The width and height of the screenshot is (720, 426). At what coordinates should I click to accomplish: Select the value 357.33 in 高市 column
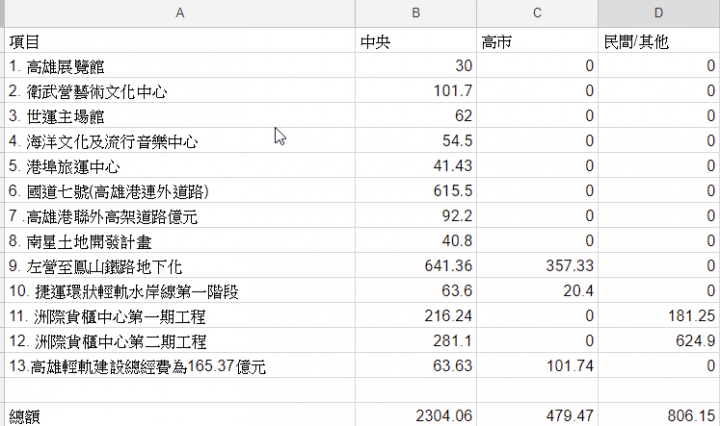pos(537,266)
